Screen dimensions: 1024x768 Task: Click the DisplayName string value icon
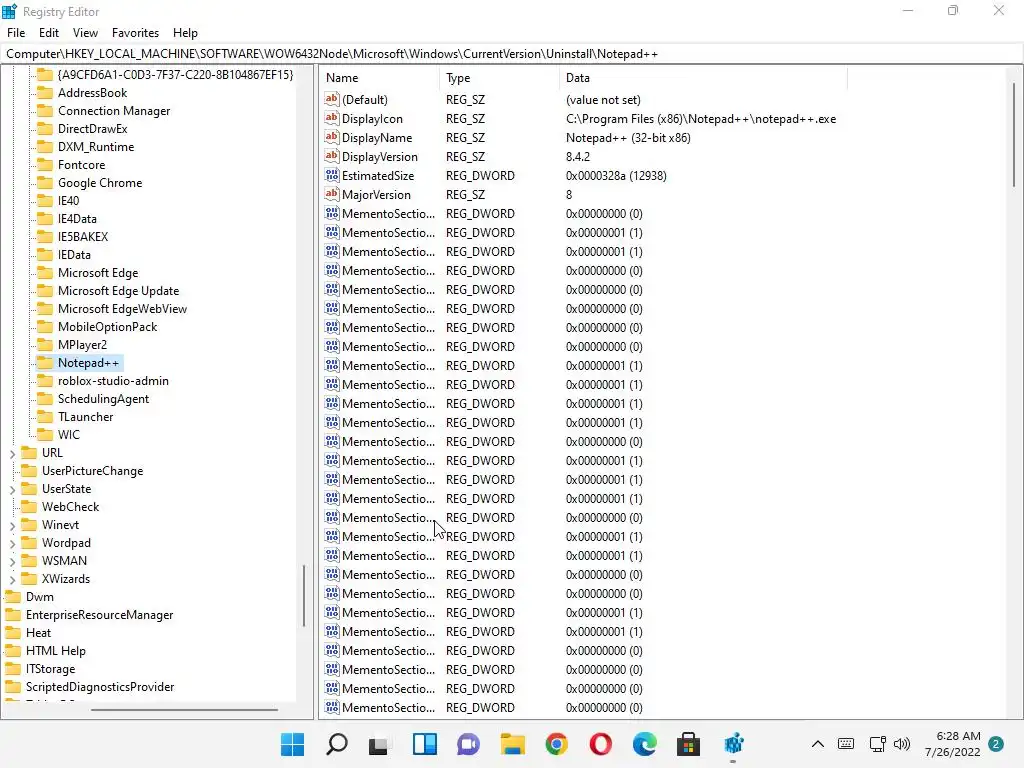332,137
